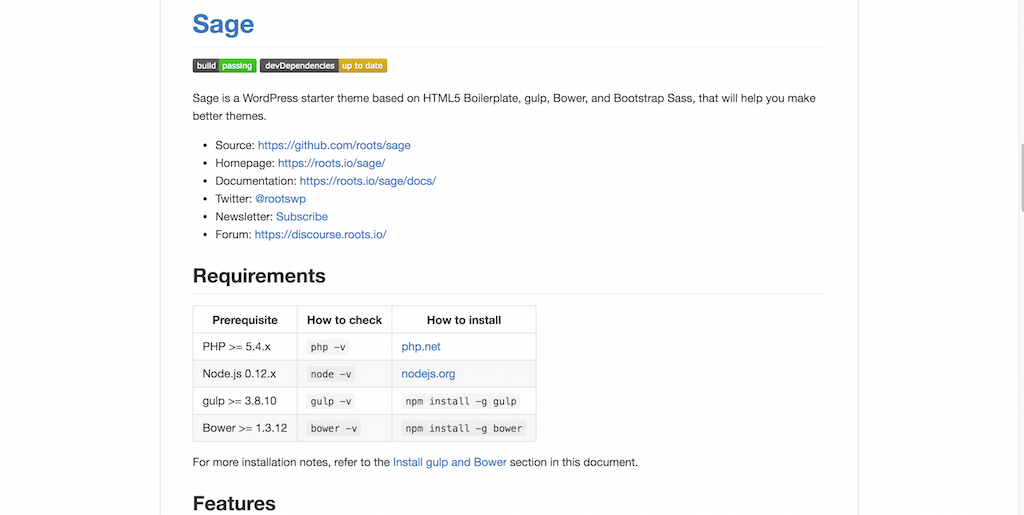Click the php -v code snippet
1024x515 pixels.
(x=328, y=347)
